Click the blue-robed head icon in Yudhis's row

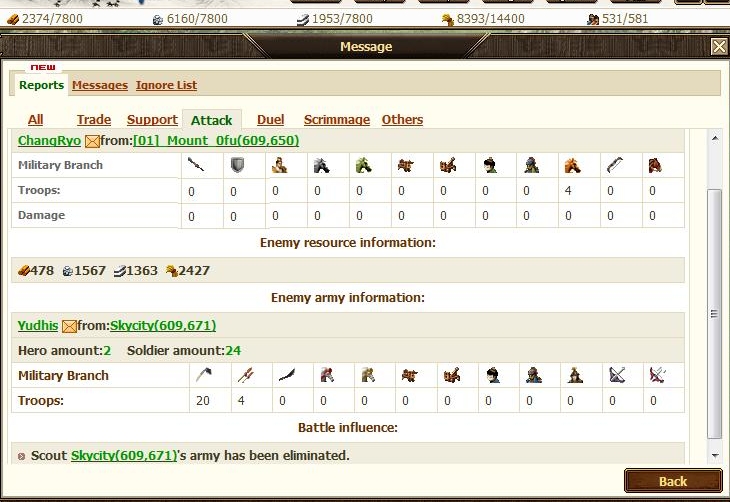(493, 375)
